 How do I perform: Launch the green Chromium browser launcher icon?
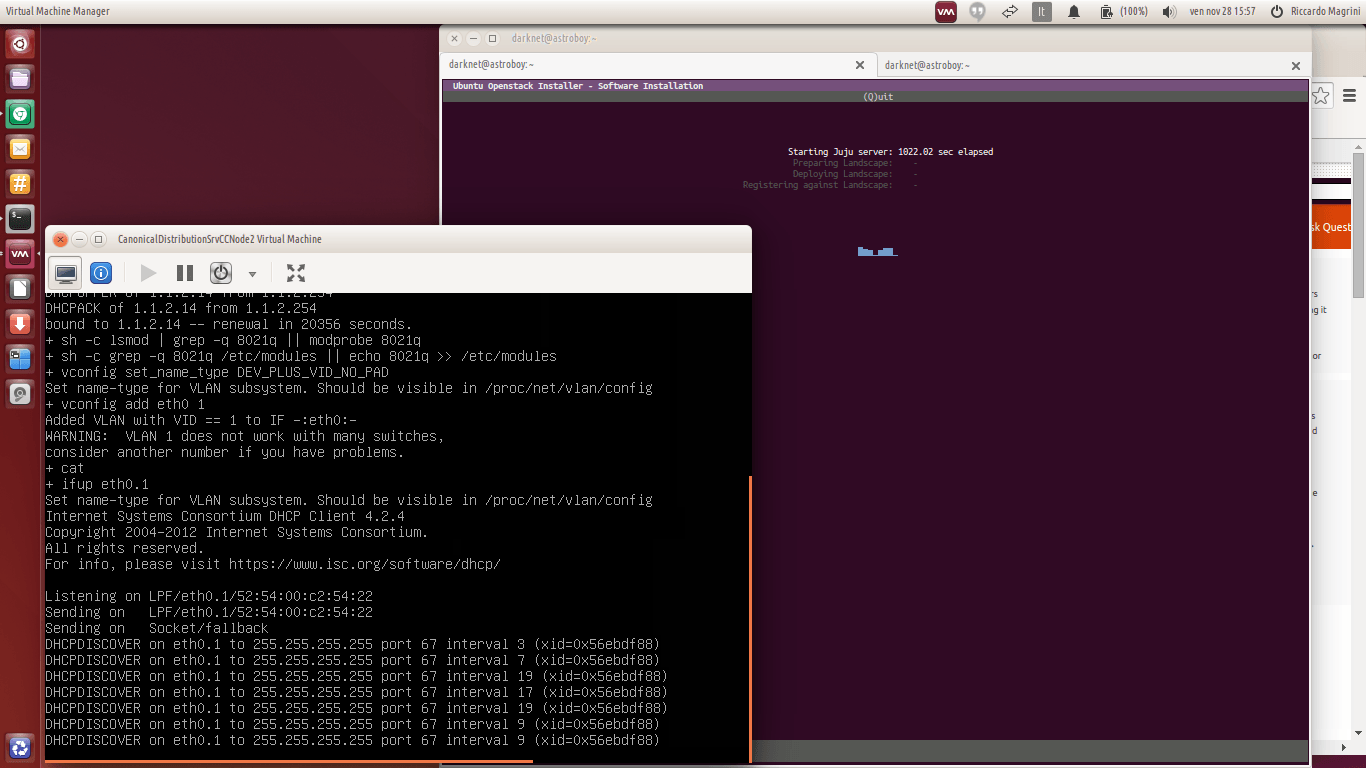click(x=20, y=114)
